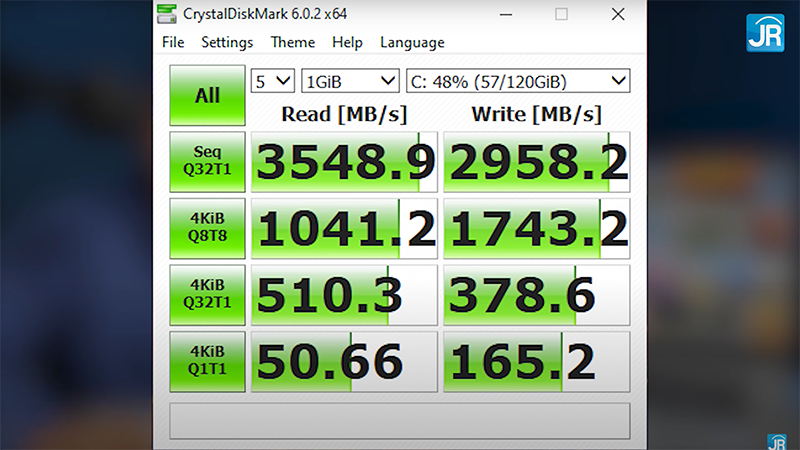Open the Language menu
Screen dimensions: 800x450
click(412, 42)
